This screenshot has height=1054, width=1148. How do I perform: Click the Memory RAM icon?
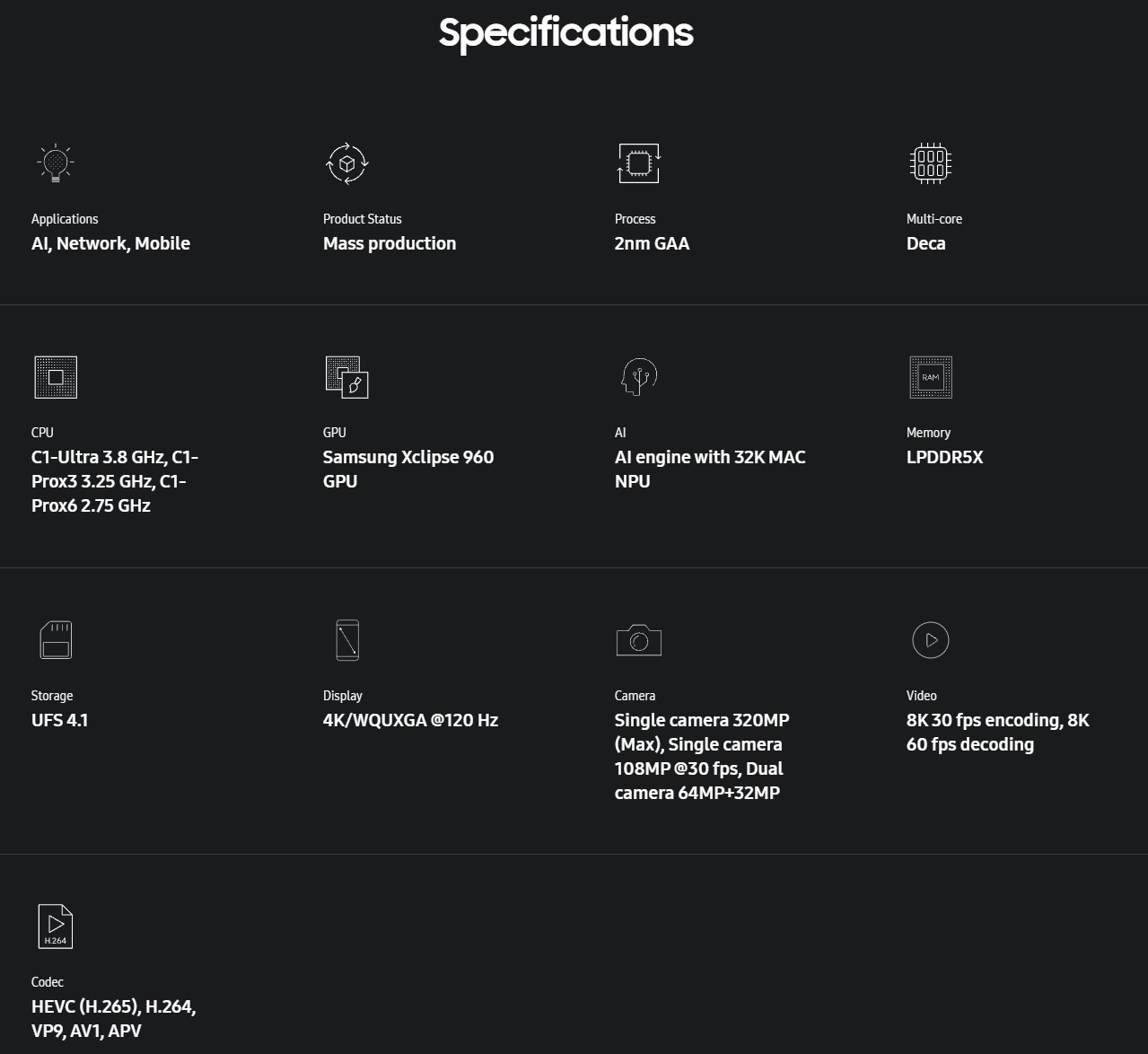930,377
